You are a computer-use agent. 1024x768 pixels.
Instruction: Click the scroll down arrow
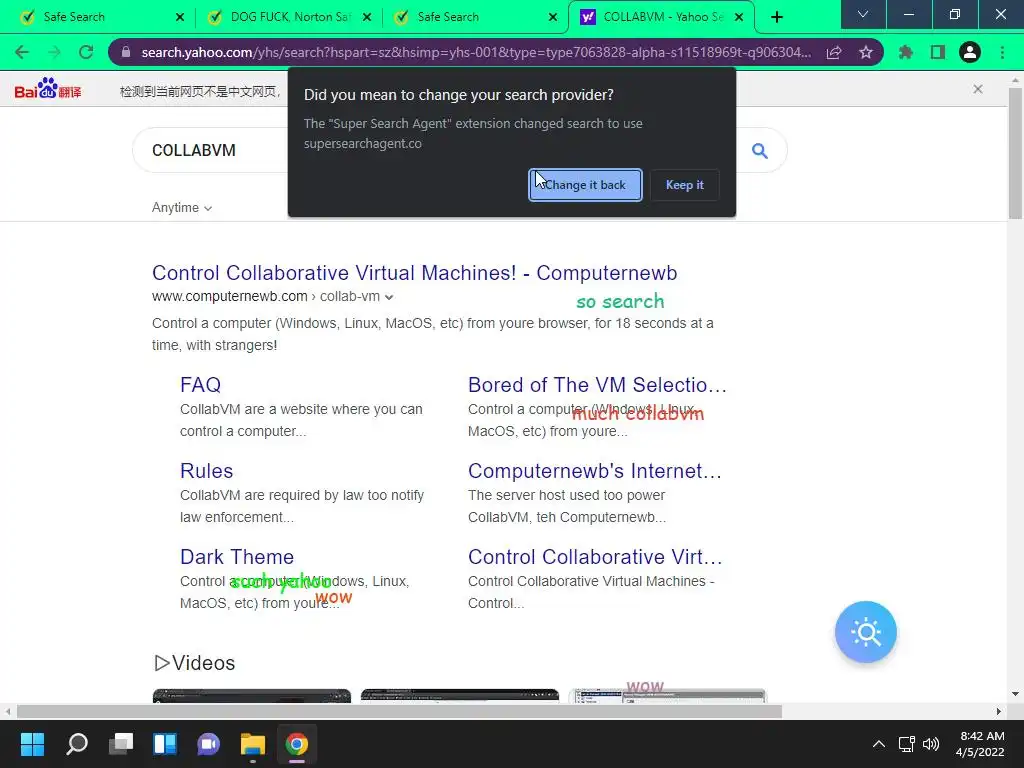(x=1015, y=694)
